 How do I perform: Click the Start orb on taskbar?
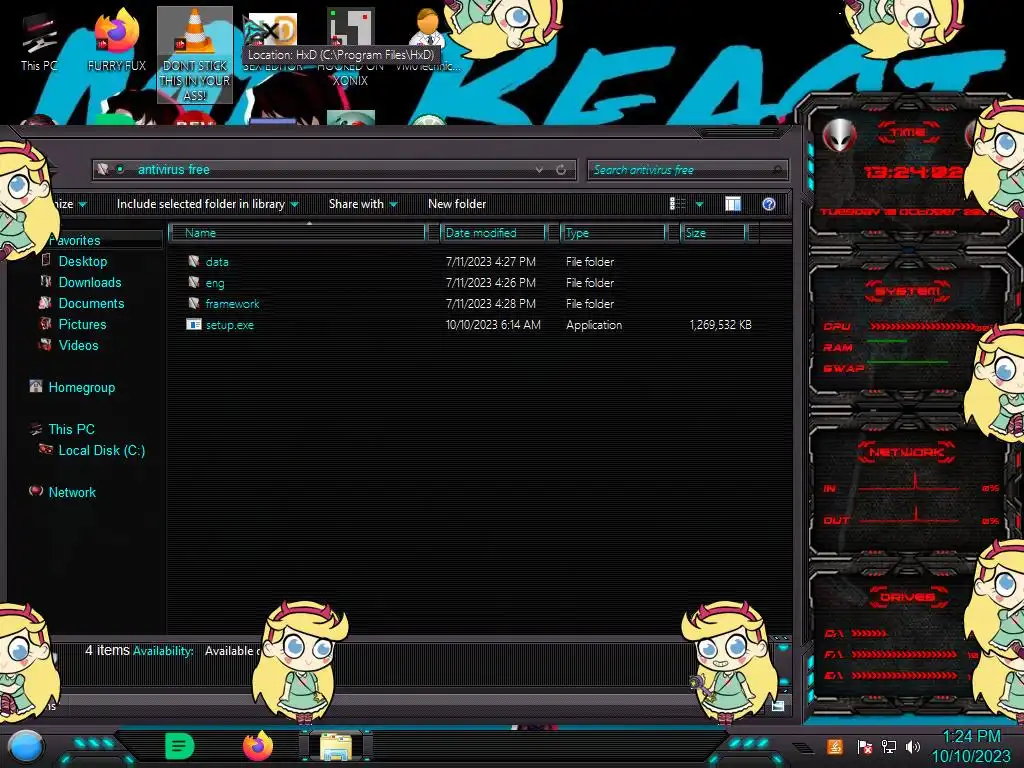pos(26,746)
